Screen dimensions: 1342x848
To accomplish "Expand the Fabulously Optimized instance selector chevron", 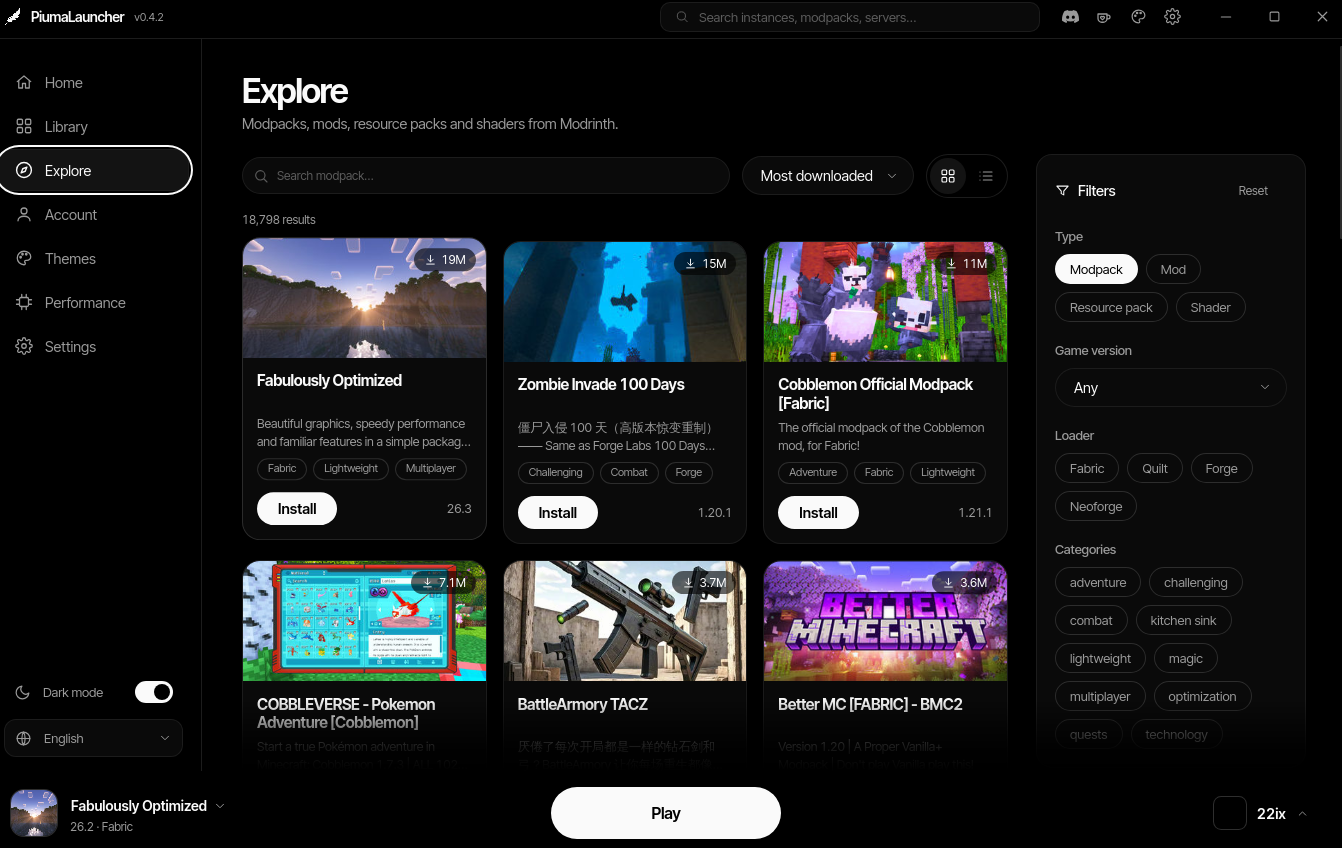I will [x=220, y=806].
